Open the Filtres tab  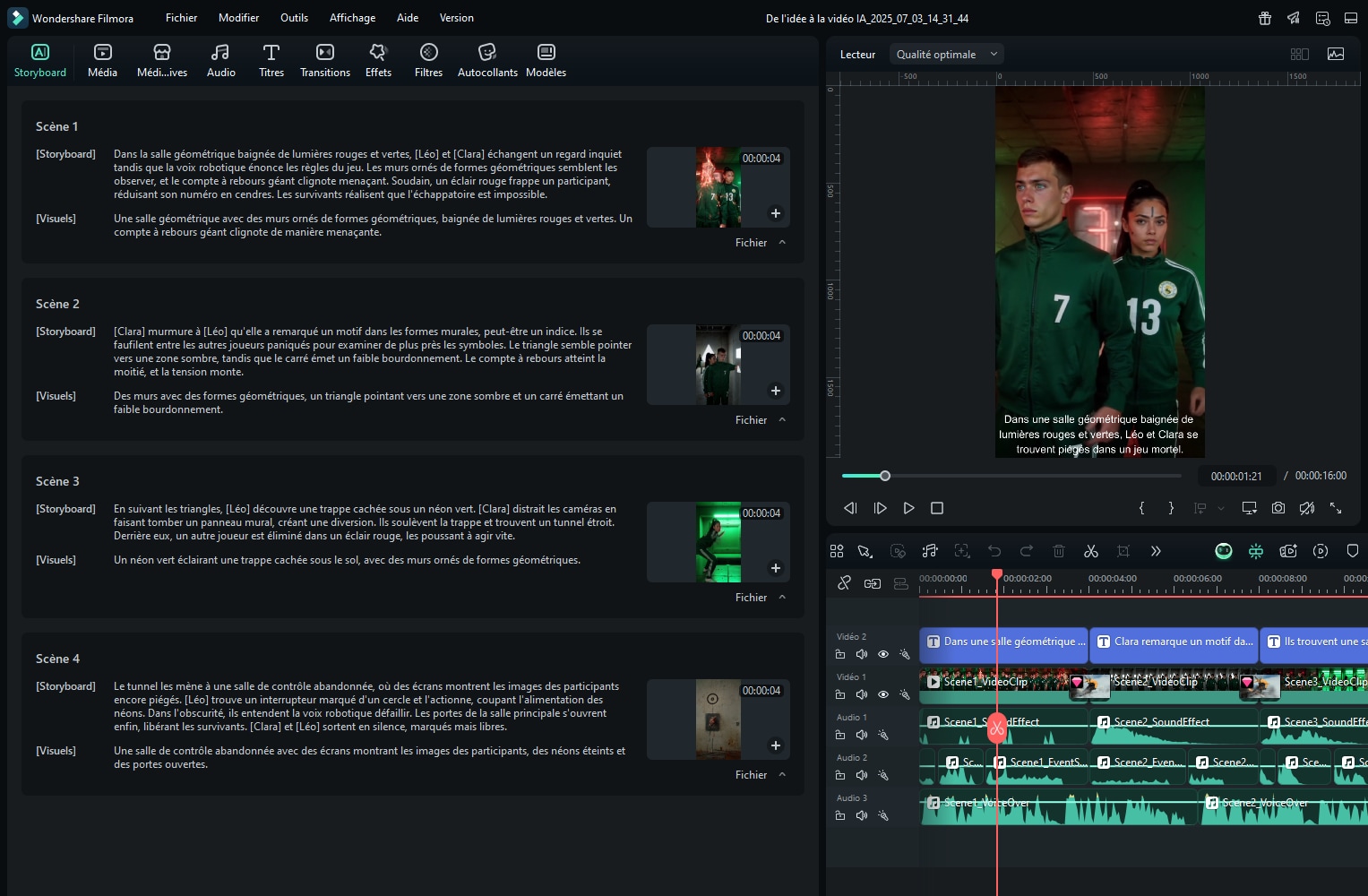(x=428, y=61)
